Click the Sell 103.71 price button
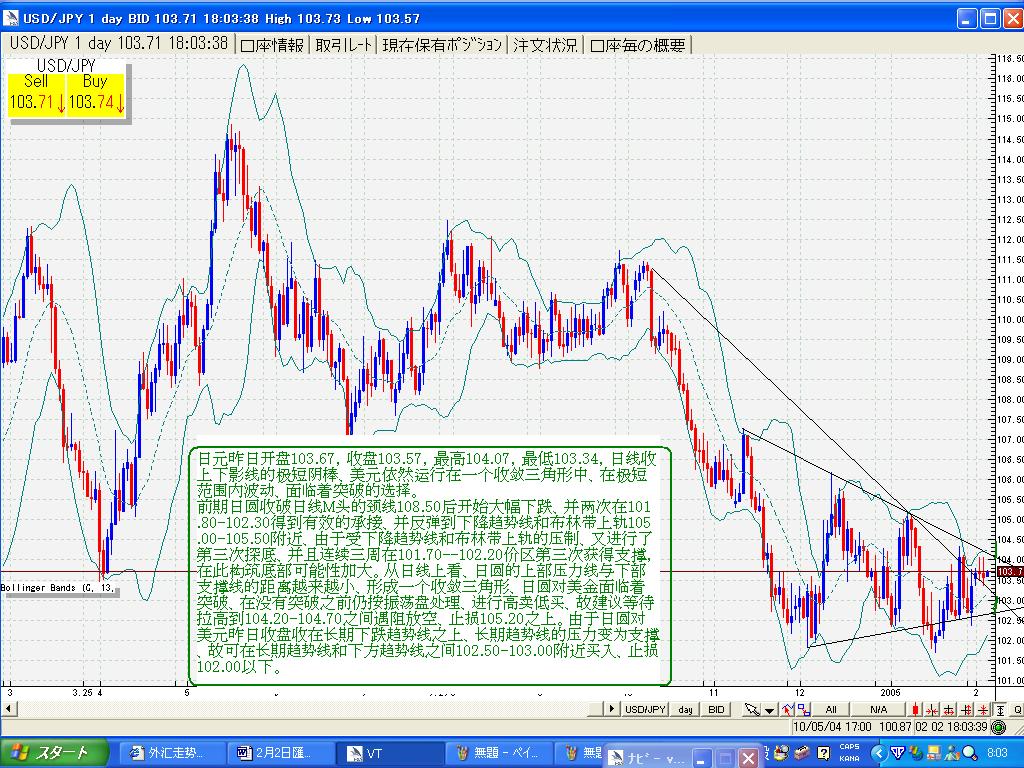 pos(37,95)
